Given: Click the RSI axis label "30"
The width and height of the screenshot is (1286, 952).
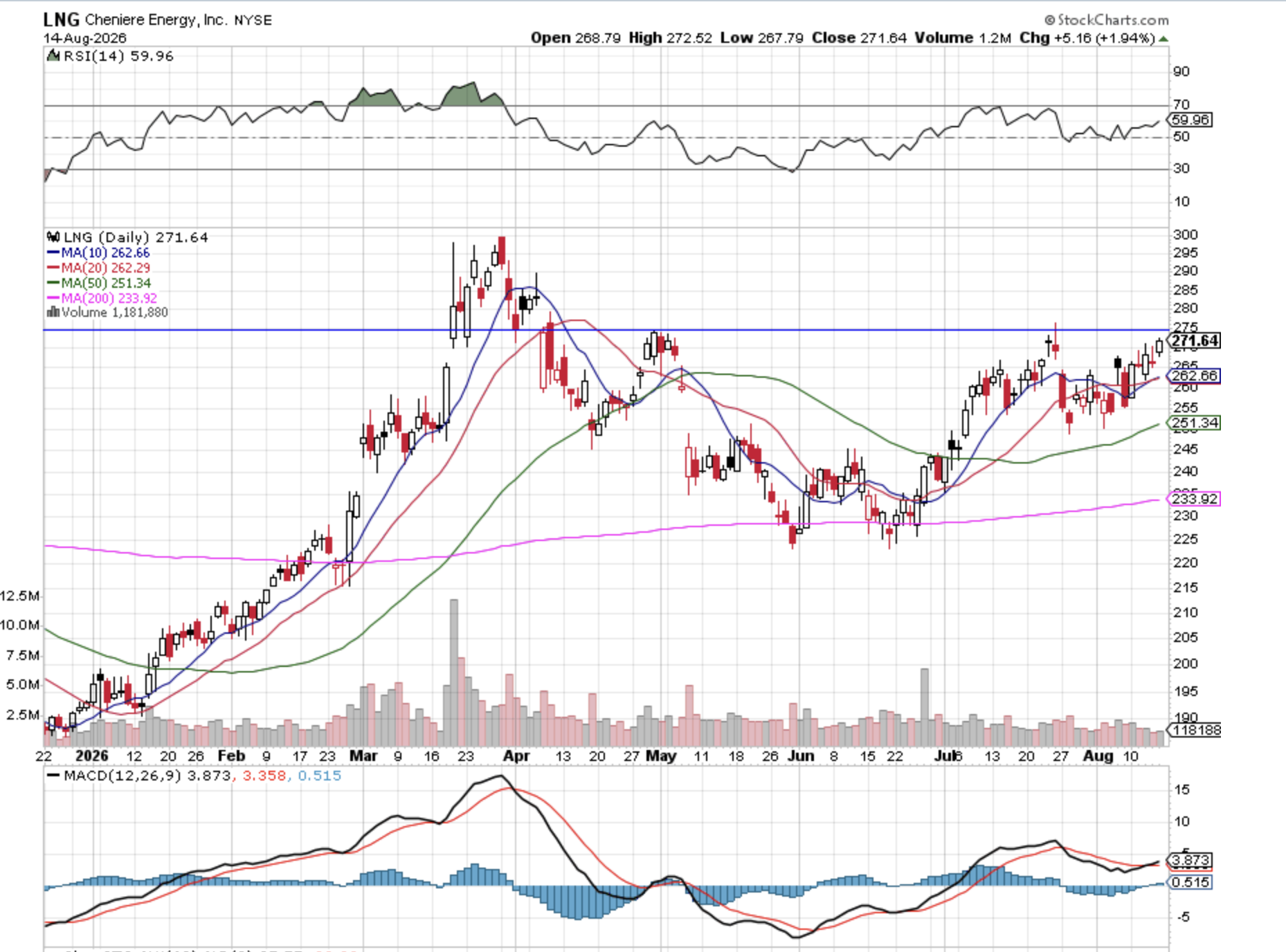Looking at the screenshot, I should pyautogui.click(x=1181, y=168).
